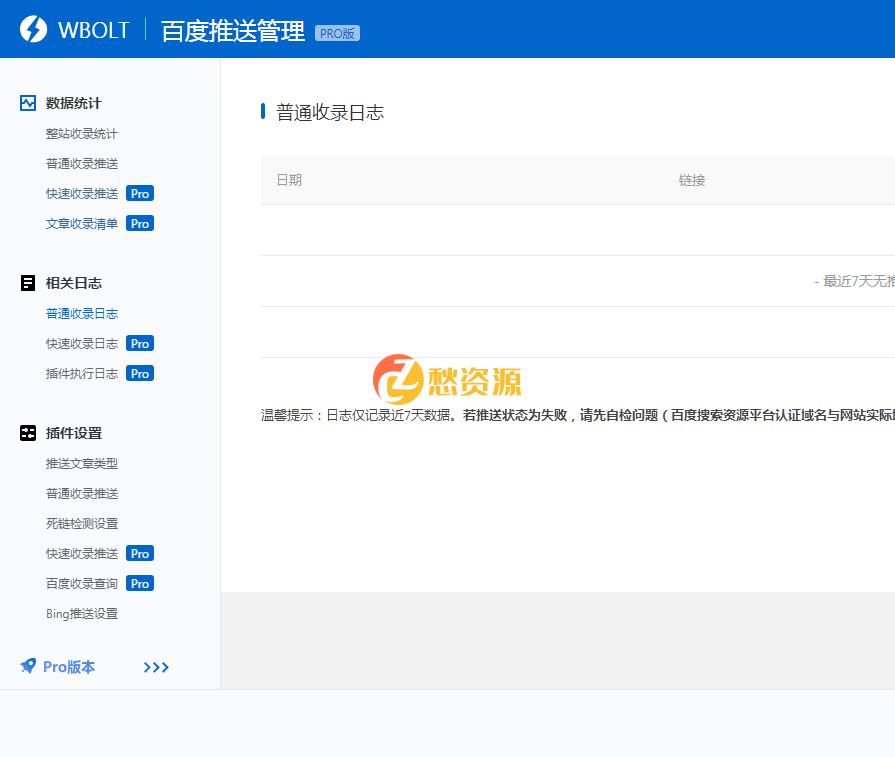This screenshot has width=895, height=757.
Task: Click the Pro badge next to 文章收录清单
Action: click(139, 223)
